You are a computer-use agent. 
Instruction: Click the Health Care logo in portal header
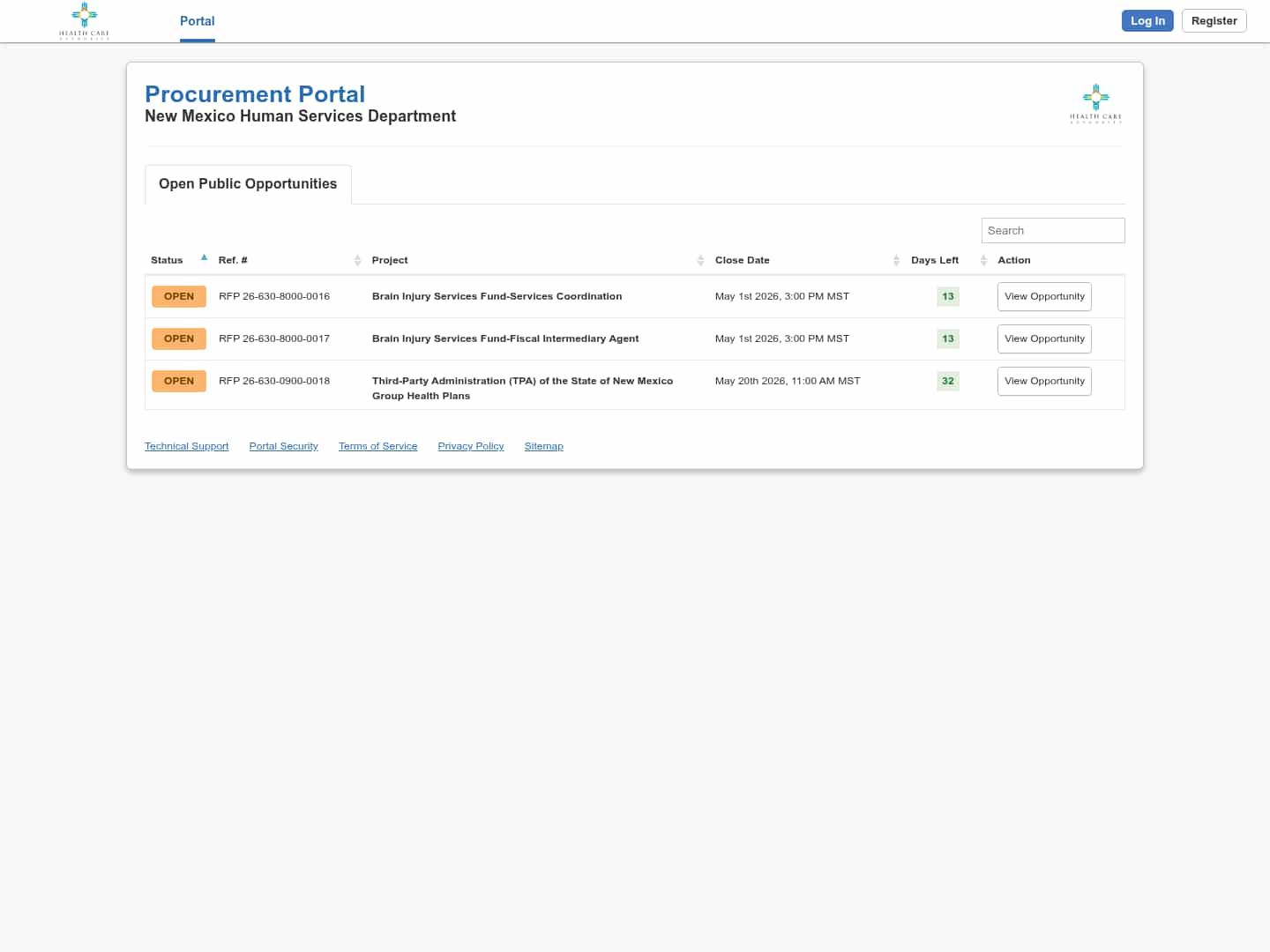tap(1095, 103)
